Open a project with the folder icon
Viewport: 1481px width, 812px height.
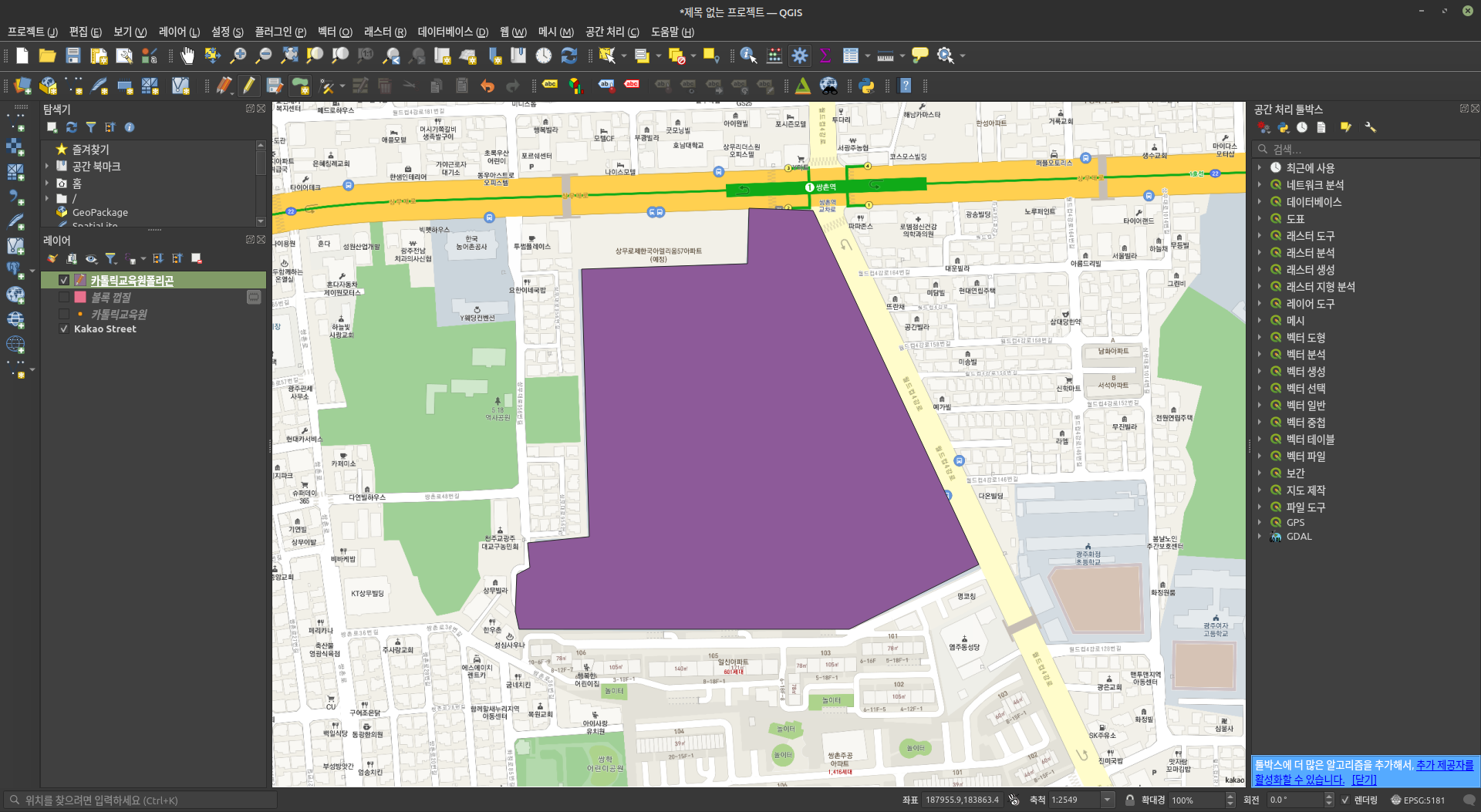click(47, 56)
